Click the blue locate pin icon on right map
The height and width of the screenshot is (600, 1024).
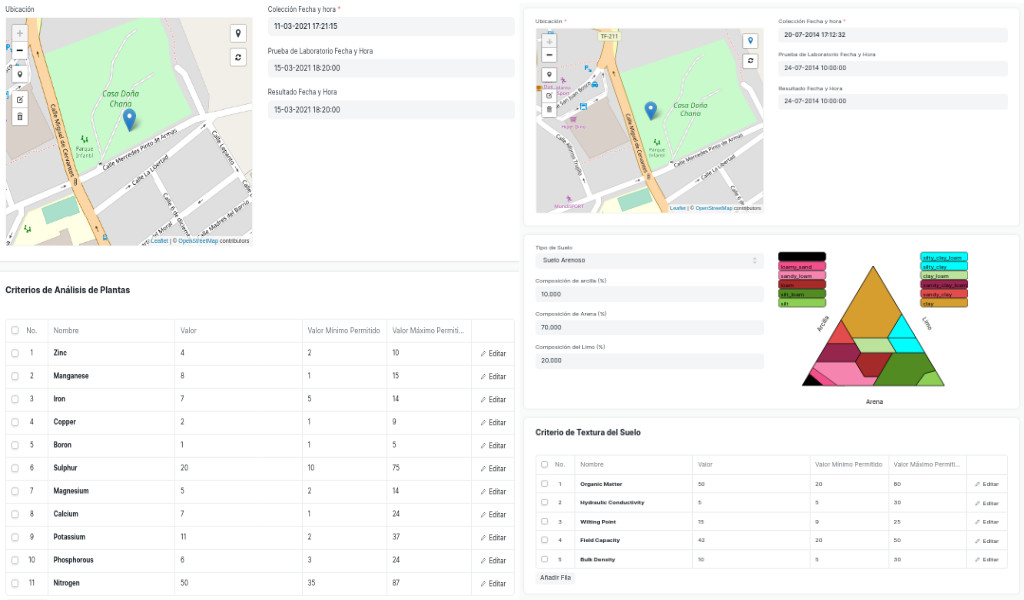pos(751,41)
